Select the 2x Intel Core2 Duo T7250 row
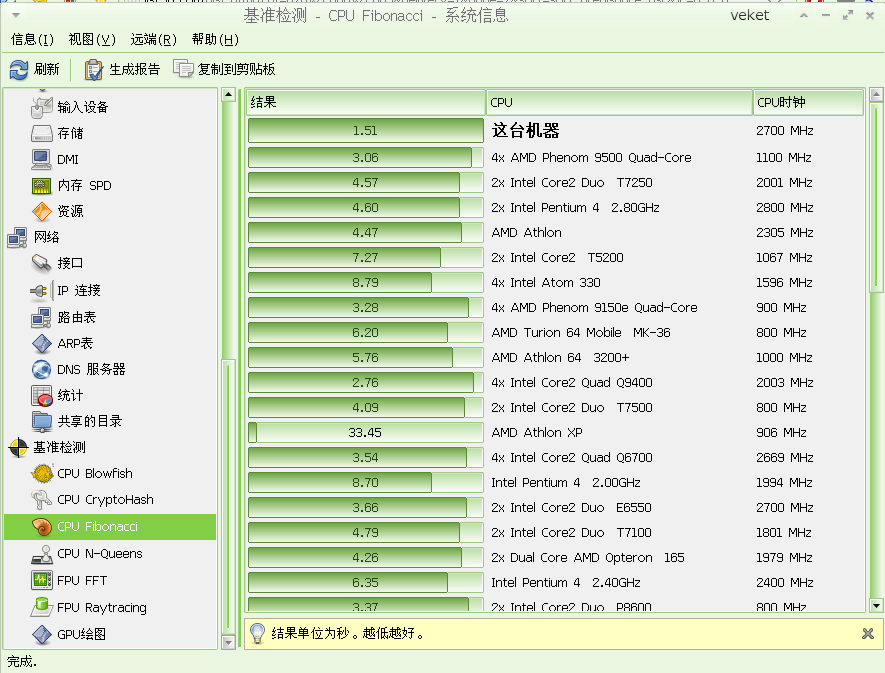This screenshot has width=885, height=673. click(555, 182)
